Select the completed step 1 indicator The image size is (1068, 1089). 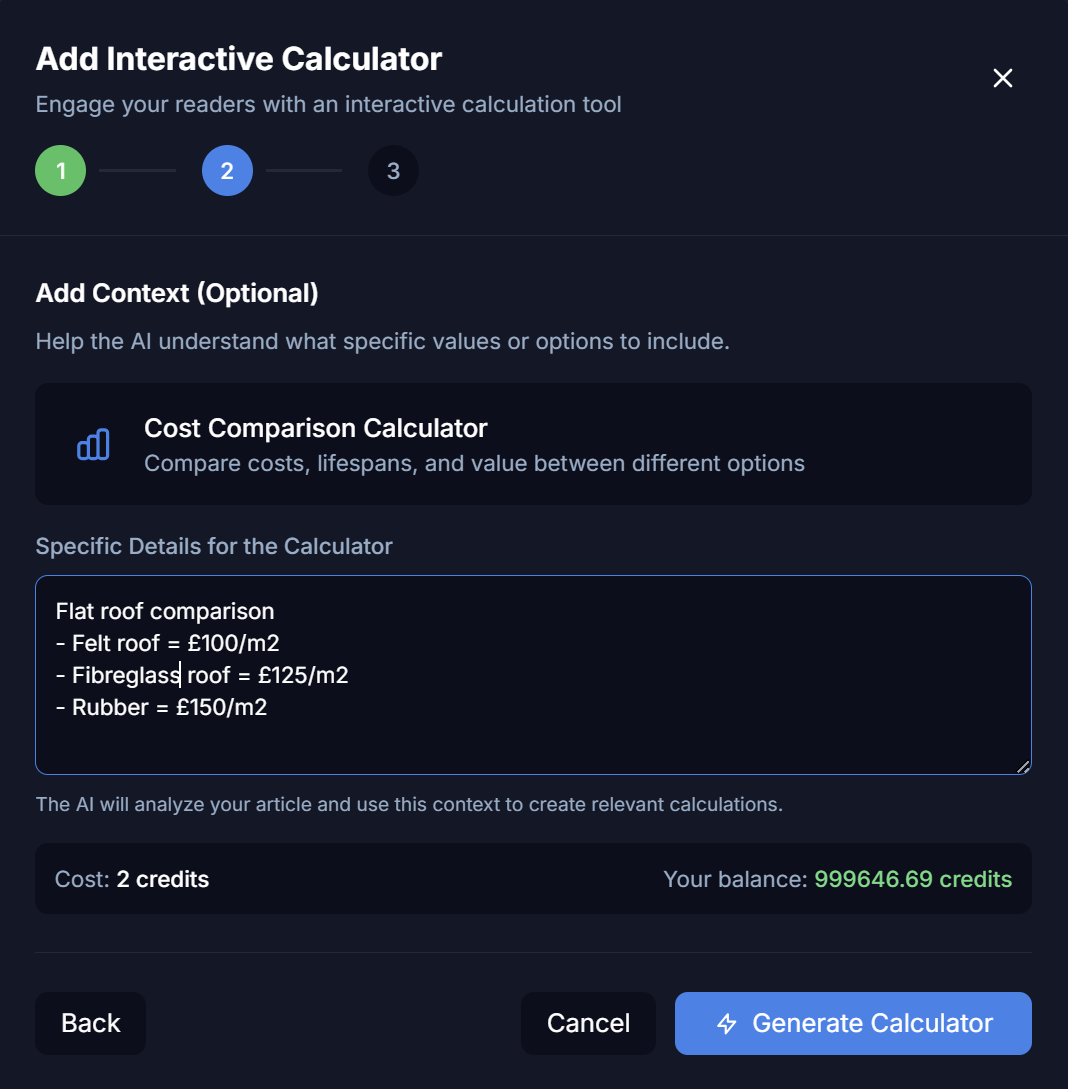(60, 170)
